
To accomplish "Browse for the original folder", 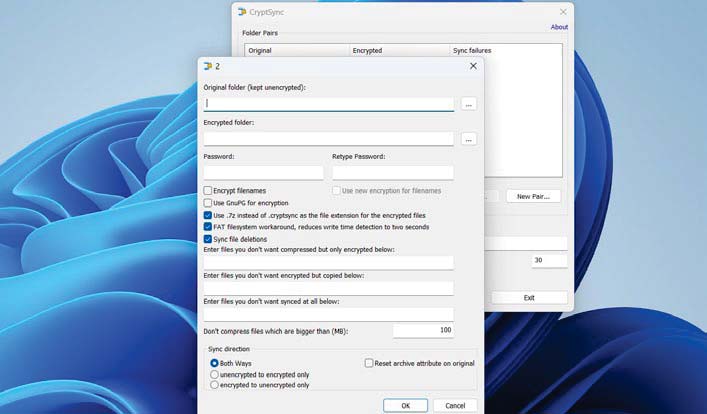I will coord(469,104).
